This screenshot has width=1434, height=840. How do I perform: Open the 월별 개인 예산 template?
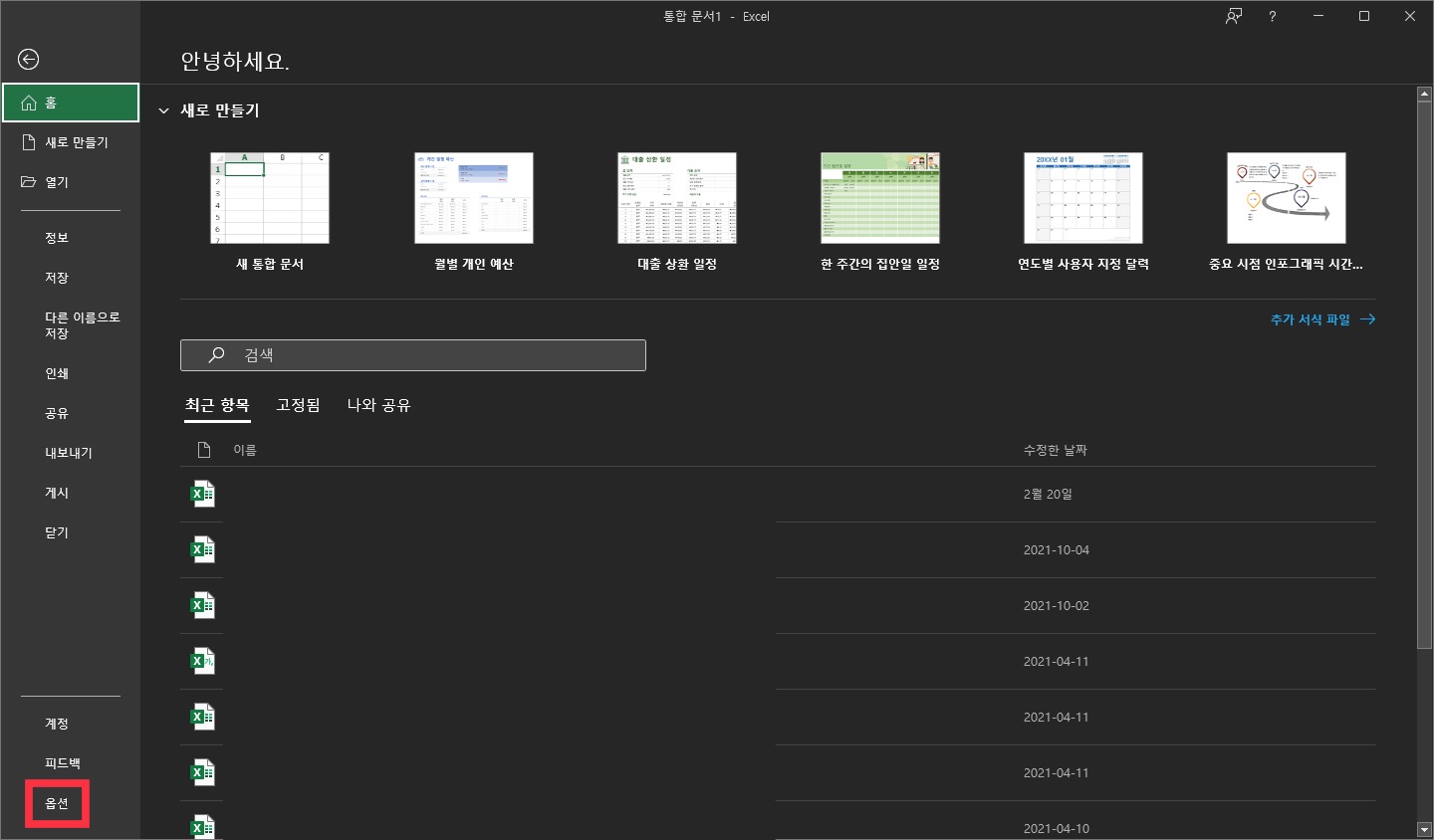tap(474, 198)
